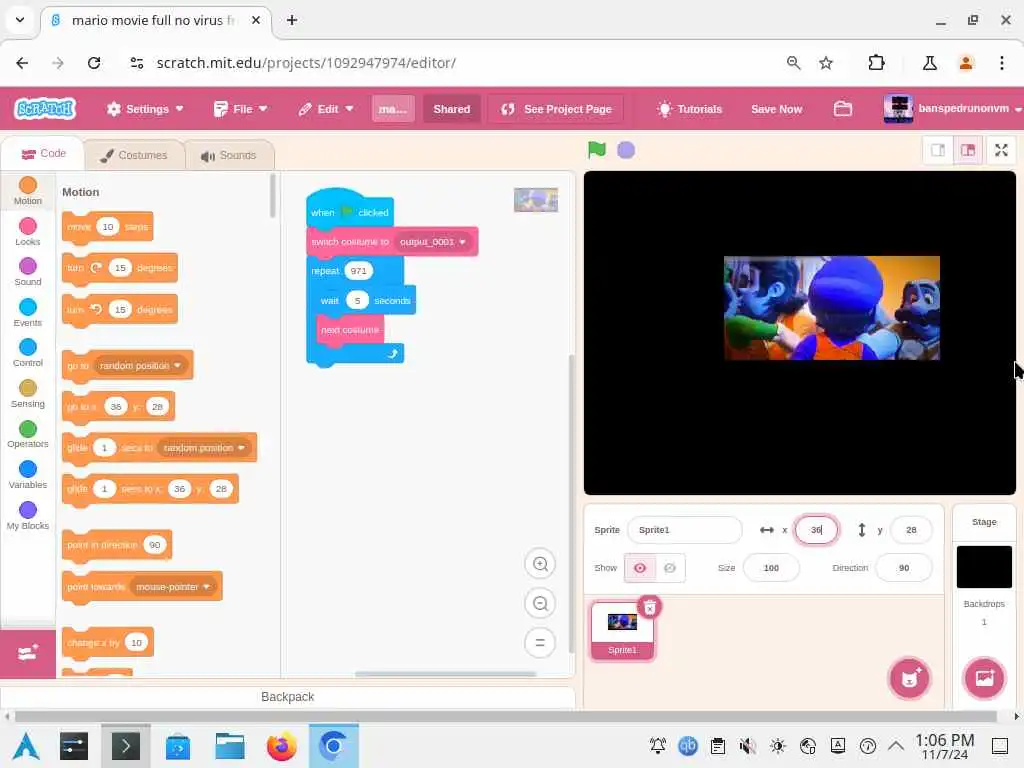Switch to the Costumes tab

(134, 155)
